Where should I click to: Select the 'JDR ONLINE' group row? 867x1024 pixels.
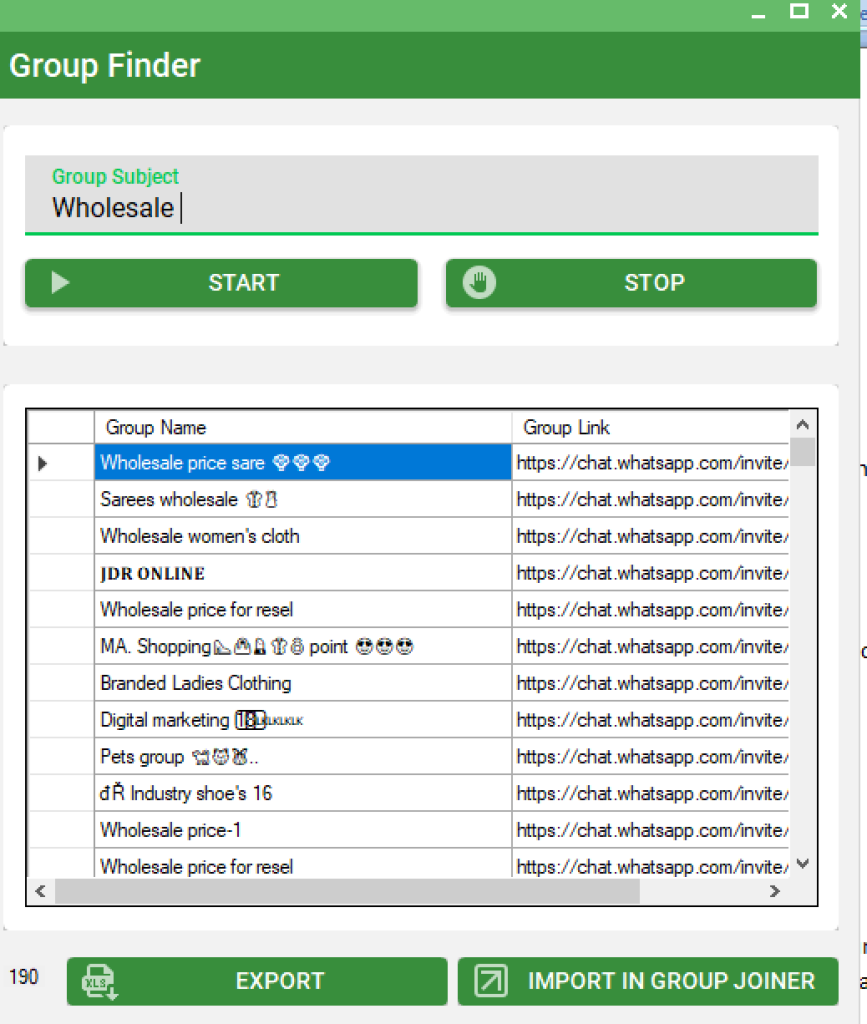[250, 573]
